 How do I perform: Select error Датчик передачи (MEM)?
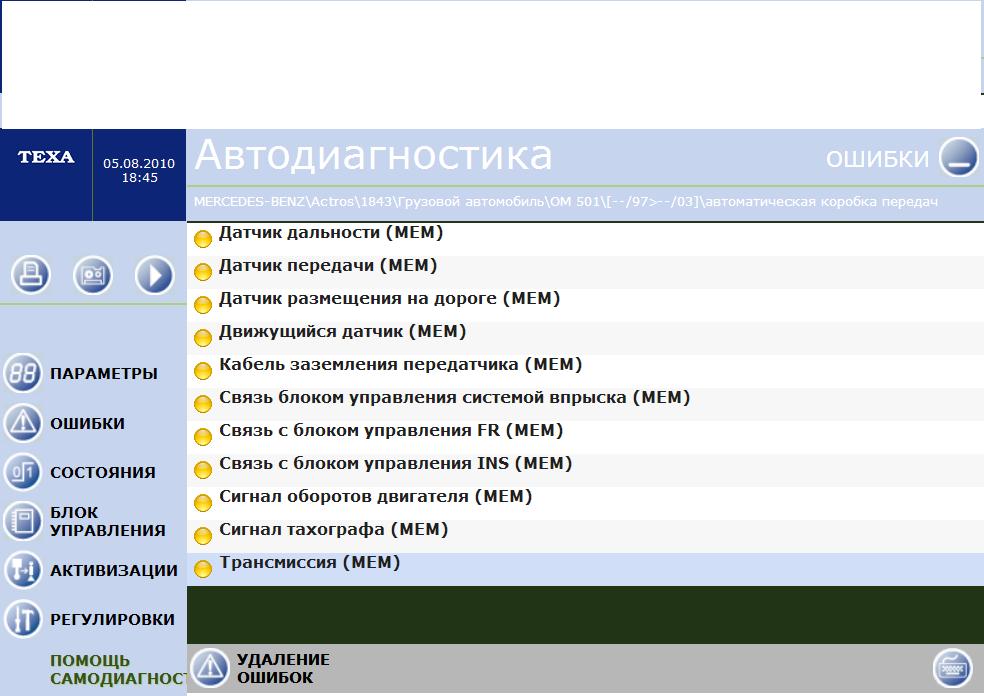585,272
